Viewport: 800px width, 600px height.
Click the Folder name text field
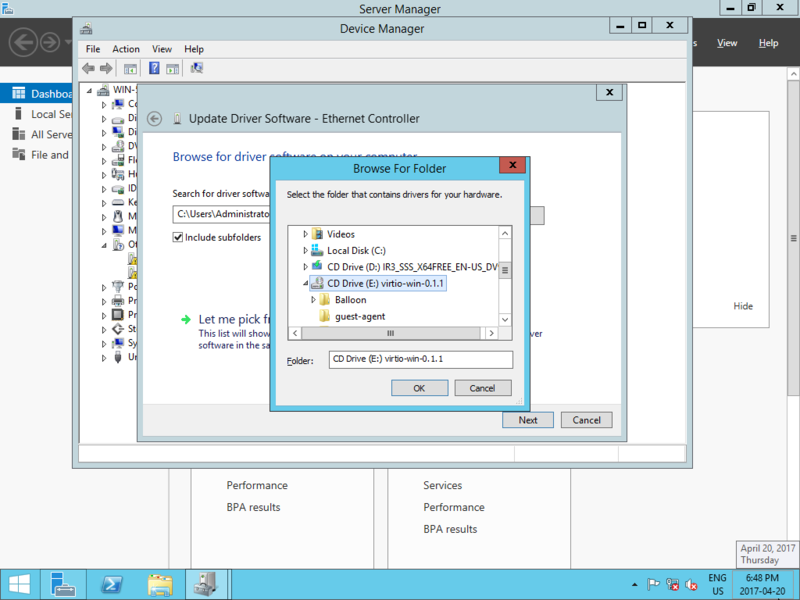tap(420, 360)
